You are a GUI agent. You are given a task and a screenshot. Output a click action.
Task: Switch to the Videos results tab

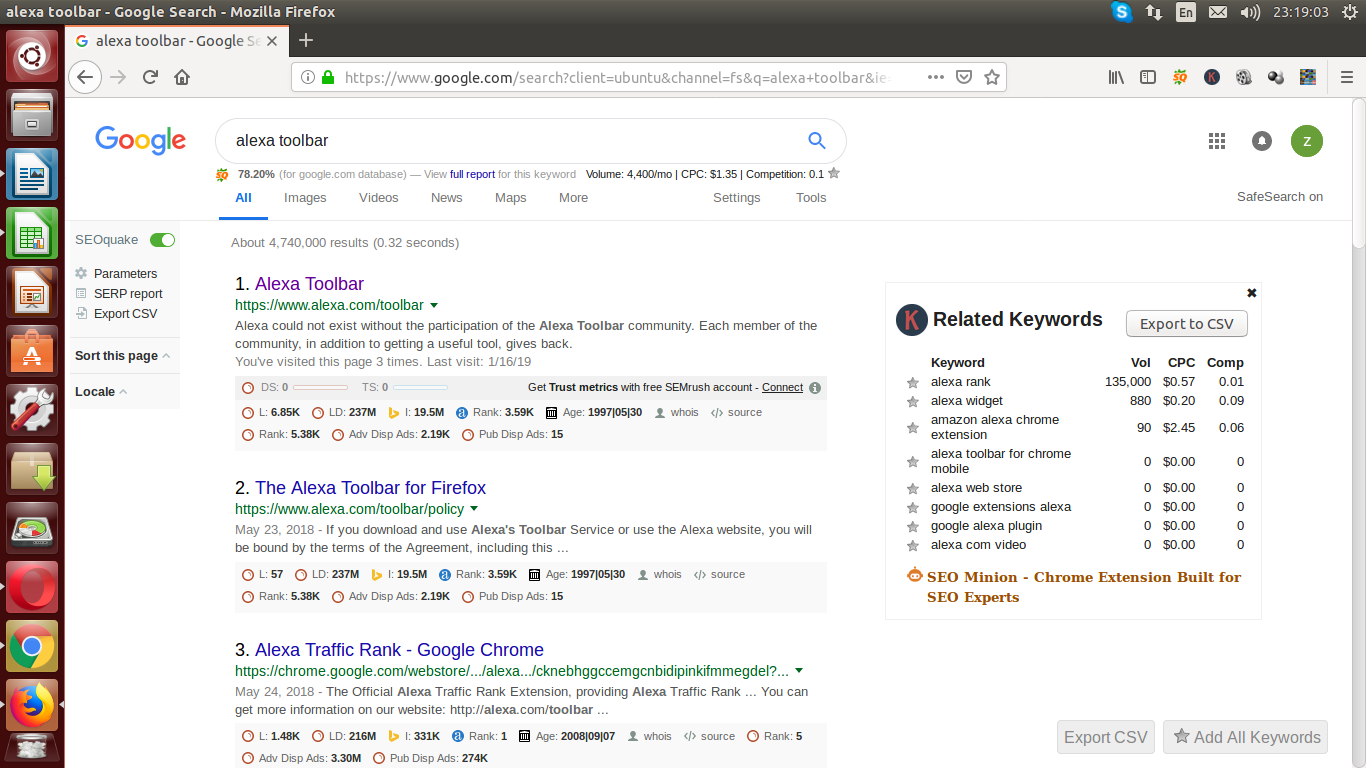pos(379,198)
